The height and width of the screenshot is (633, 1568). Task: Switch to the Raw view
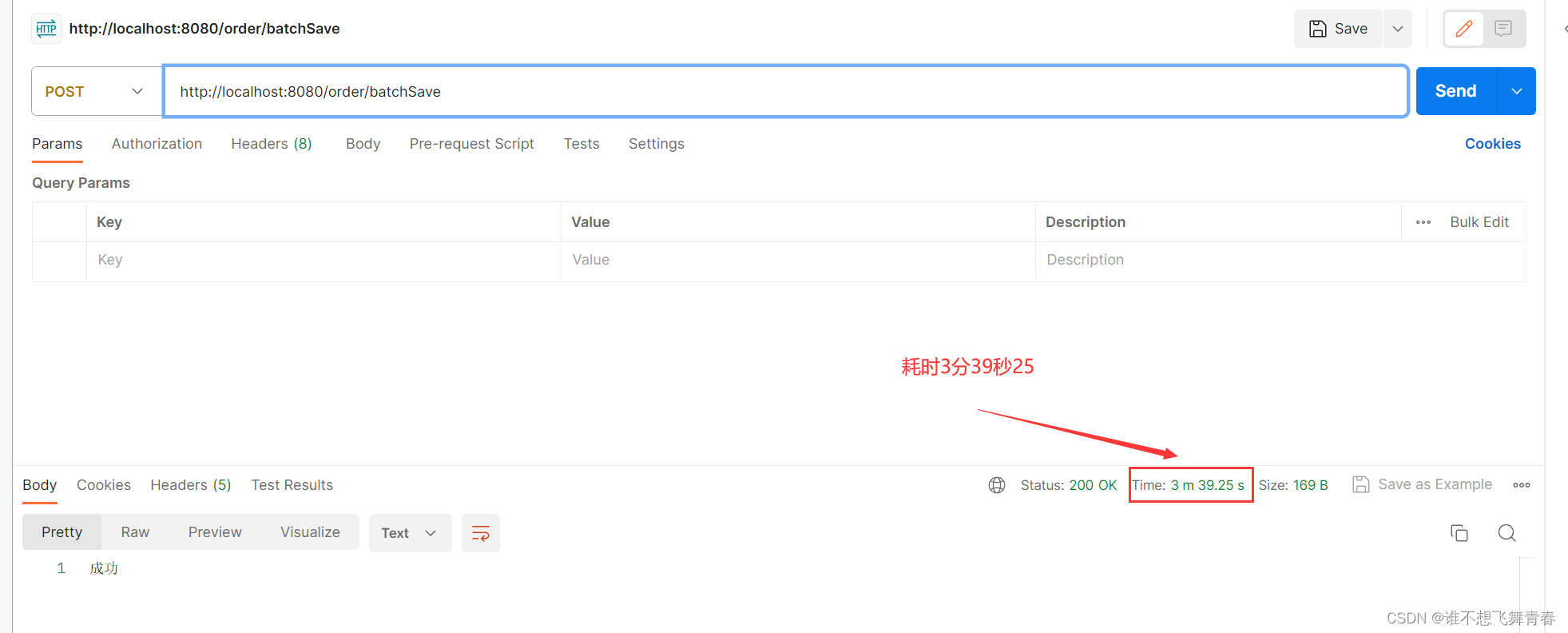[x=135, y=532]
